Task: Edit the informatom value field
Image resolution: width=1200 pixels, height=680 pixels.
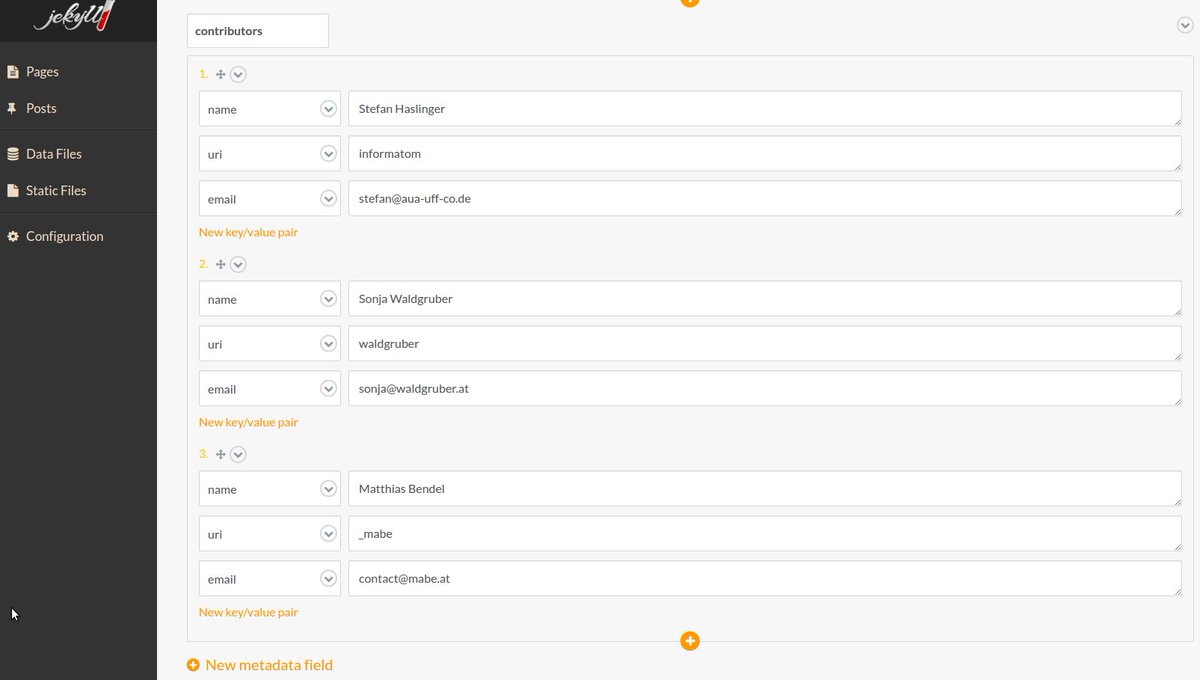Action: pos(765,154)
